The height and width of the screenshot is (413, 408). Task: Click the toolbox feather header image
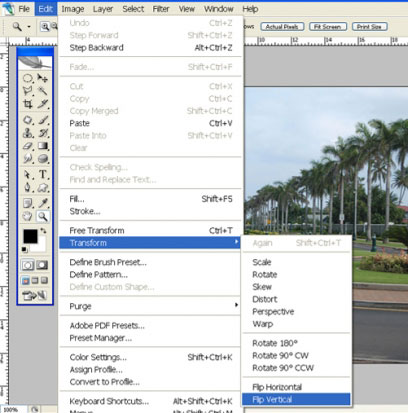pos(35,63)
